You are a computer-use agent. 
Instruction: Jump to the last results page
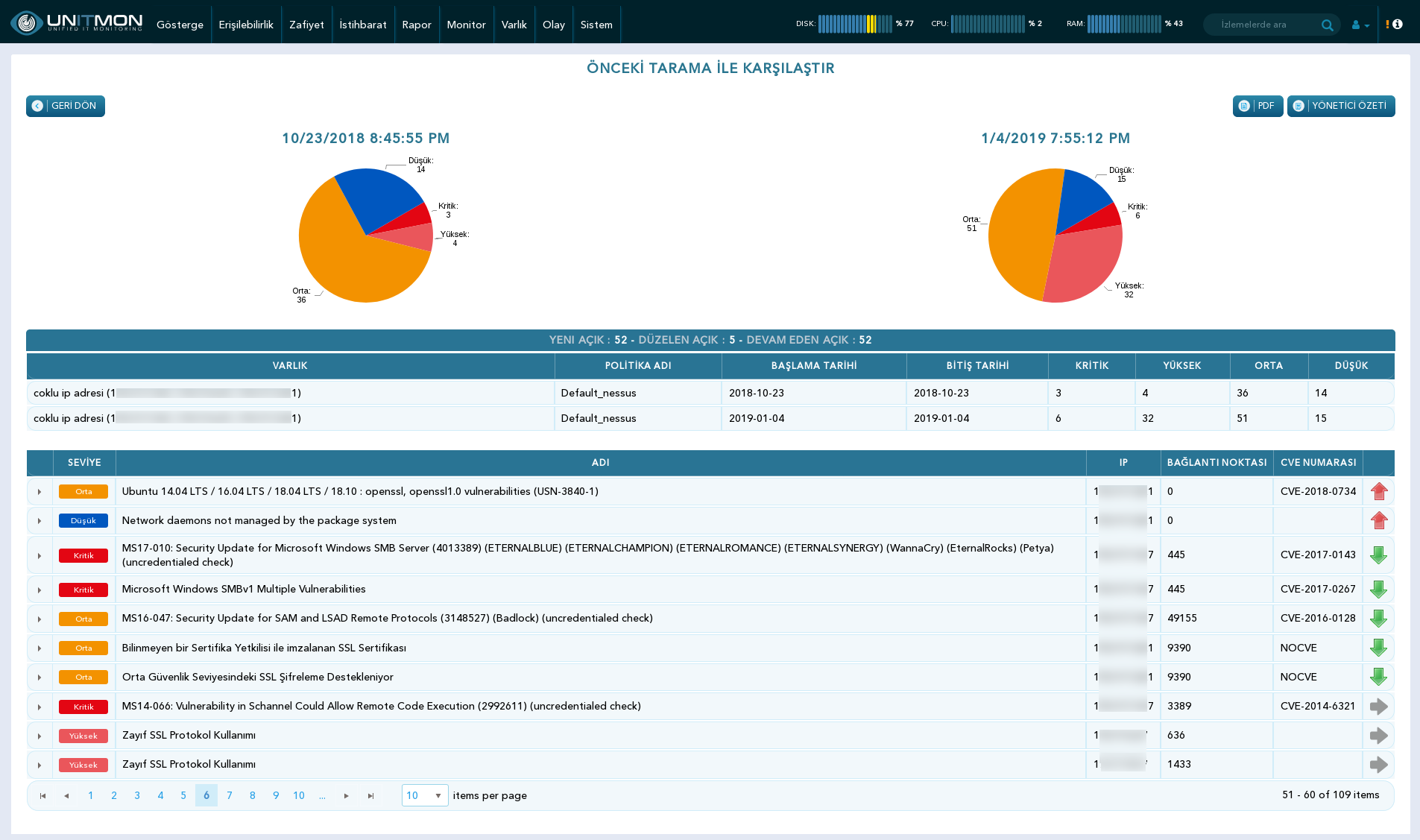370,795
